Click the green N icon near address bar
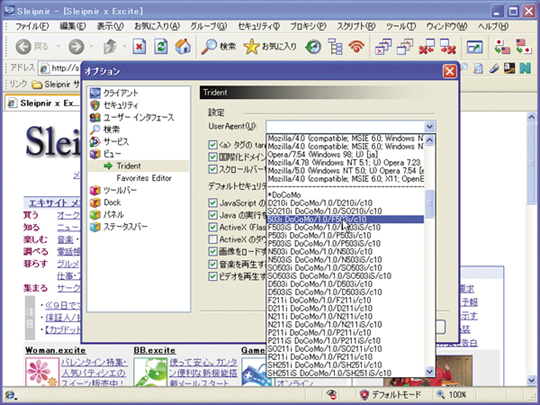Image resolution: width=540 pixels, height=405 pixels. (x=525, y=69)
